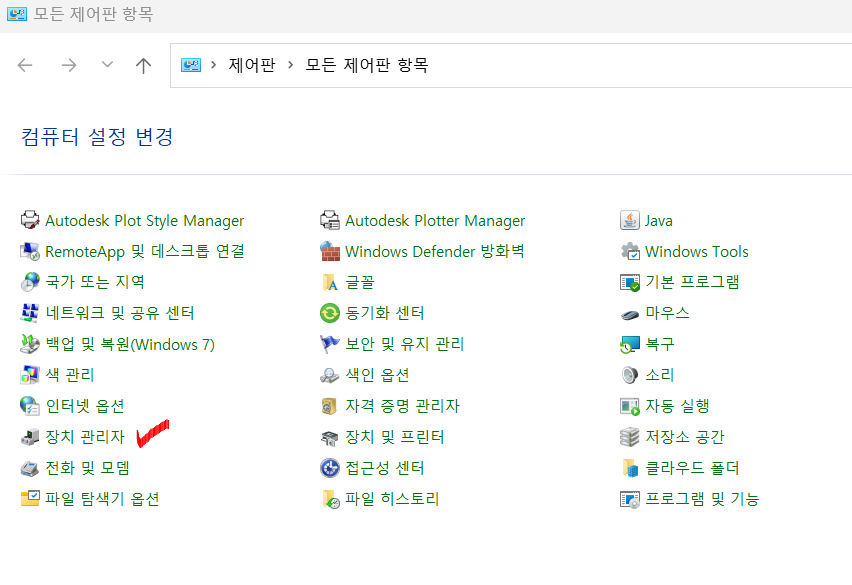Go back with the left arrow button
The height and width of the screenshot is (585, 852).
pos(25,65)
